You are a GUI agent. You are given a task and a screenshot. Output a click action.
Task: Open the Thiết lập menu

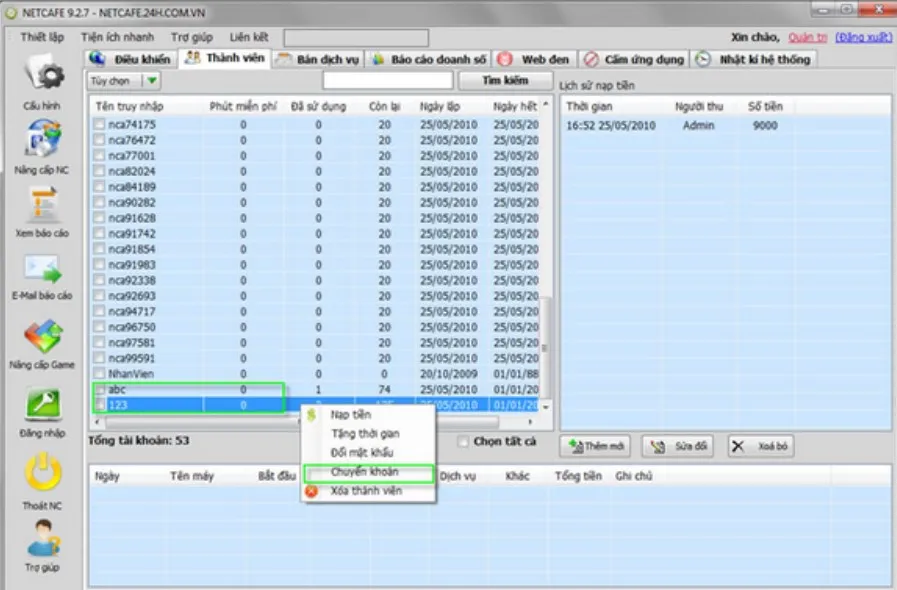pyautogui.click(x=42, y=37)
